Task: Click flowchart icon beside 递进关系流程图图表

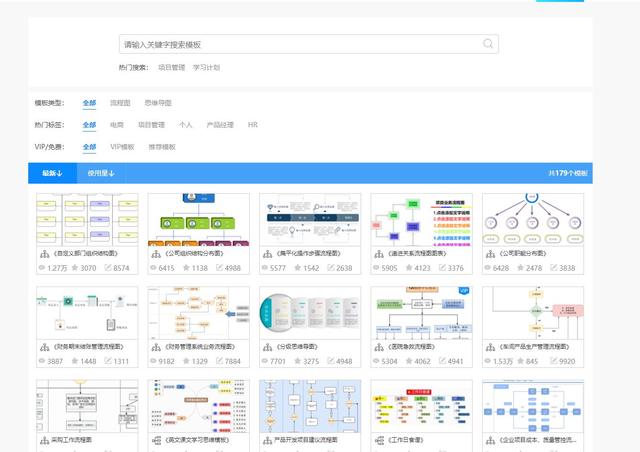Action: coord(379,254)
